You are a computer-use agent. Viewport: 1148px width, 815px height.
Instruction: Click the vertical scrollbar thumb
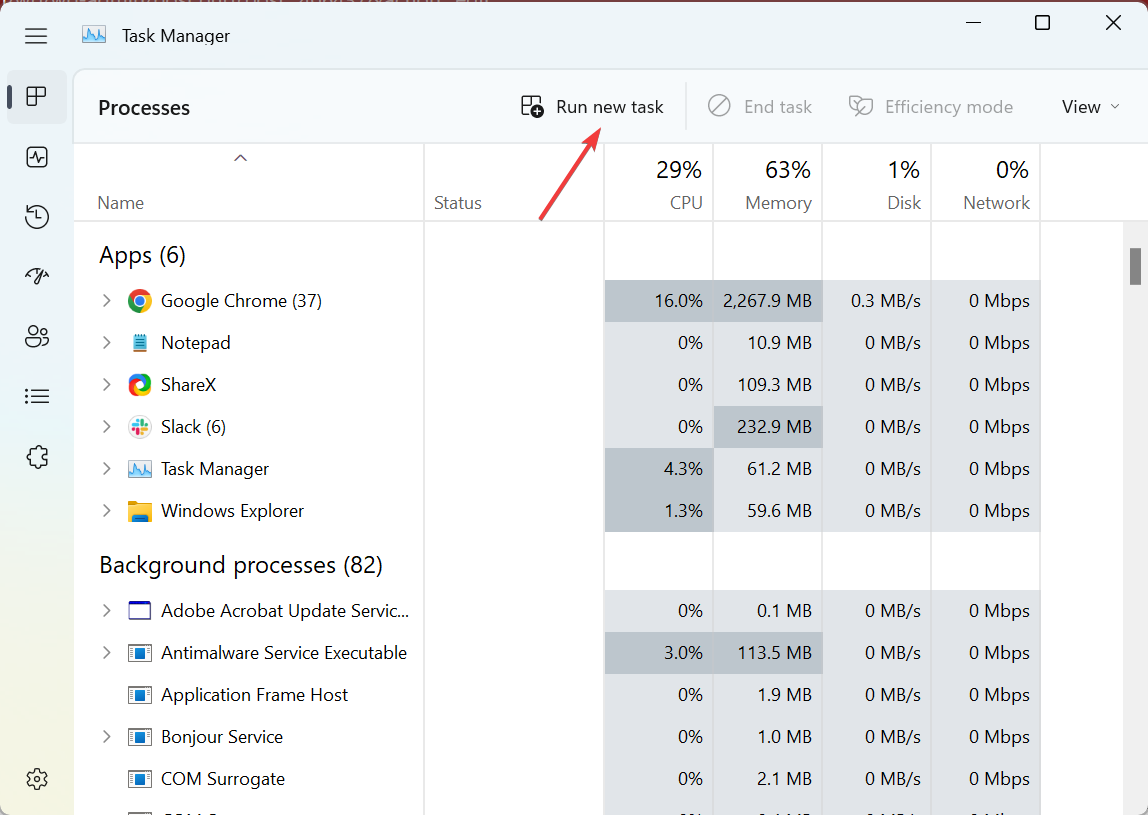pos(1135,267)
